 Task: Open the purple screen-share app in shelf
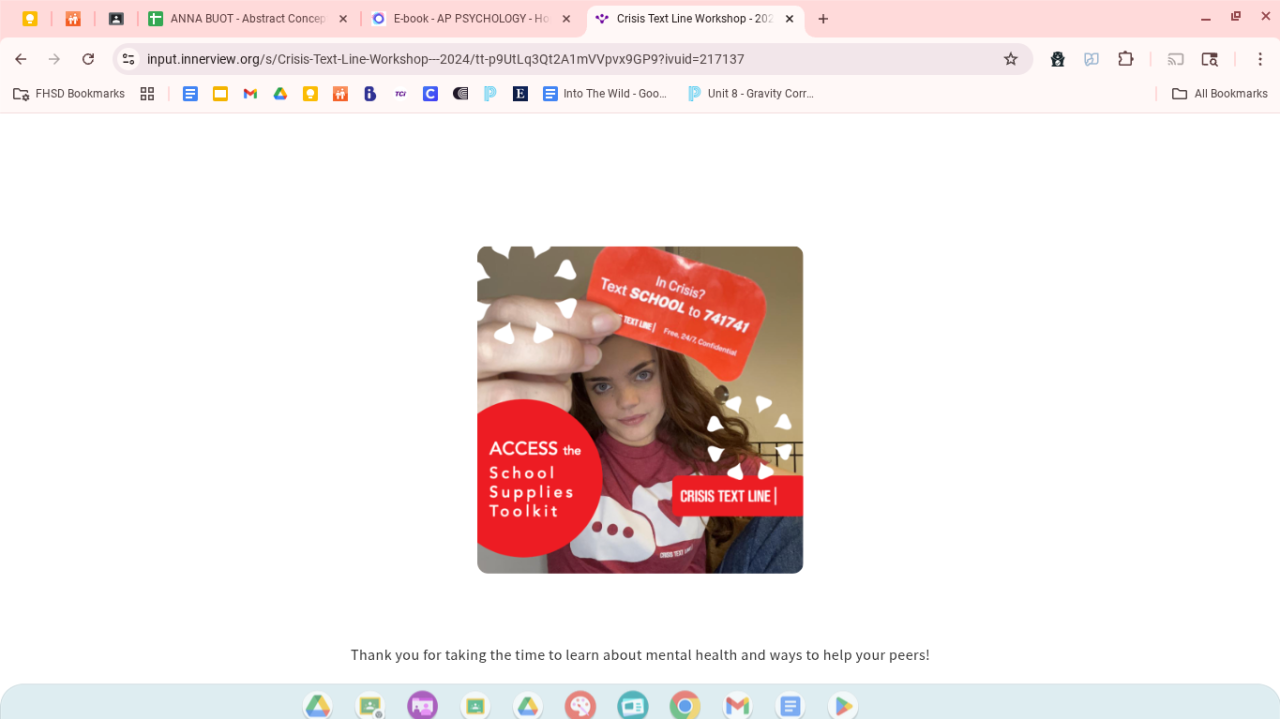[423, 706]
